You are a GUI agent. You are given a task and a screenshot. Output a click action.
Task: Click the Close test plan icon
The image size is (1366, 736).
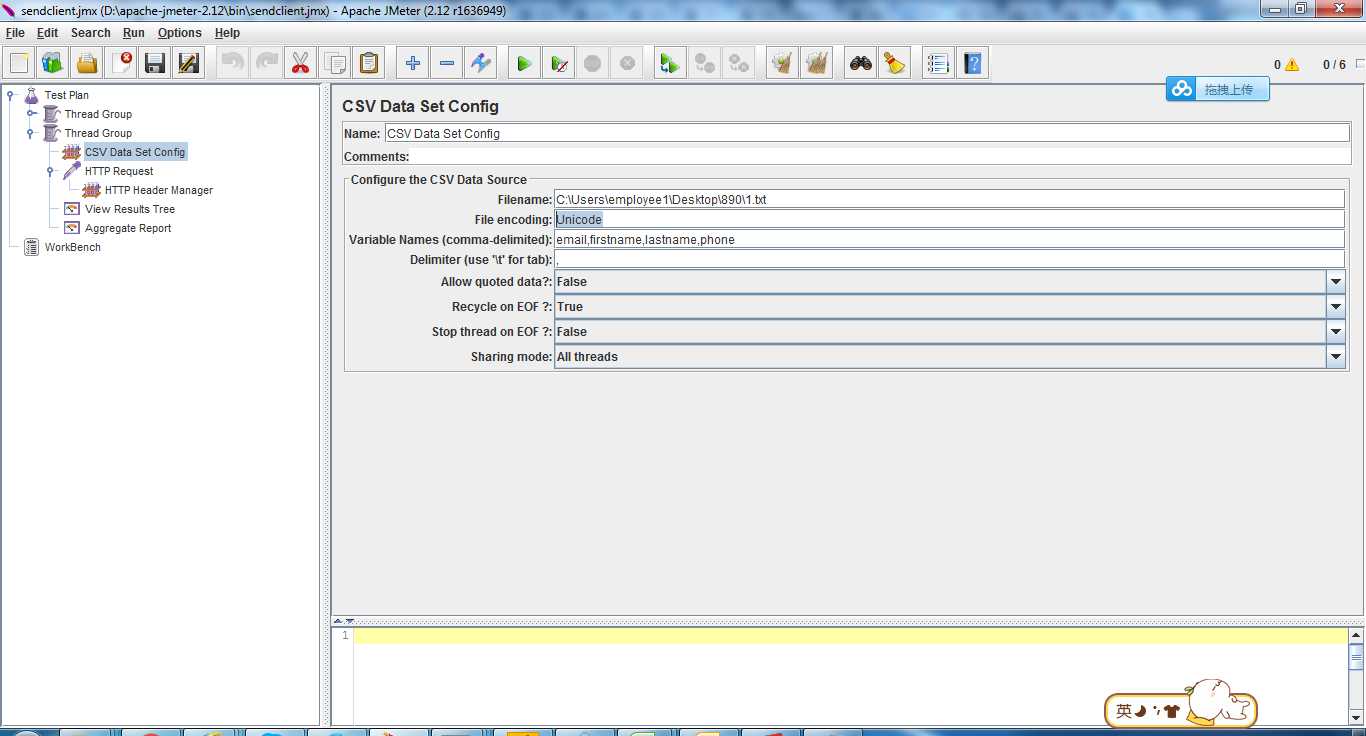121,63
